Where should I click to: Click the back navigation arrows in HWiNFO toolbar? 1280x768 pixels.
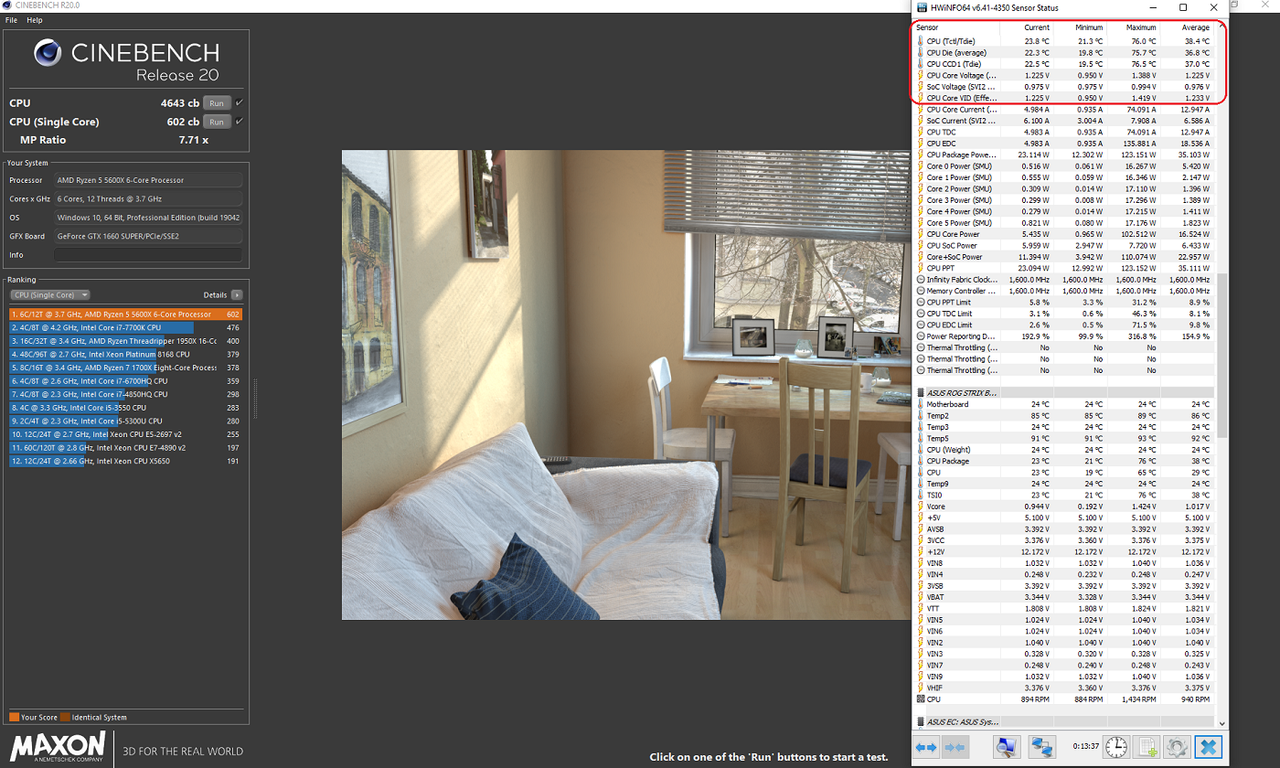(x=925, y=747)
